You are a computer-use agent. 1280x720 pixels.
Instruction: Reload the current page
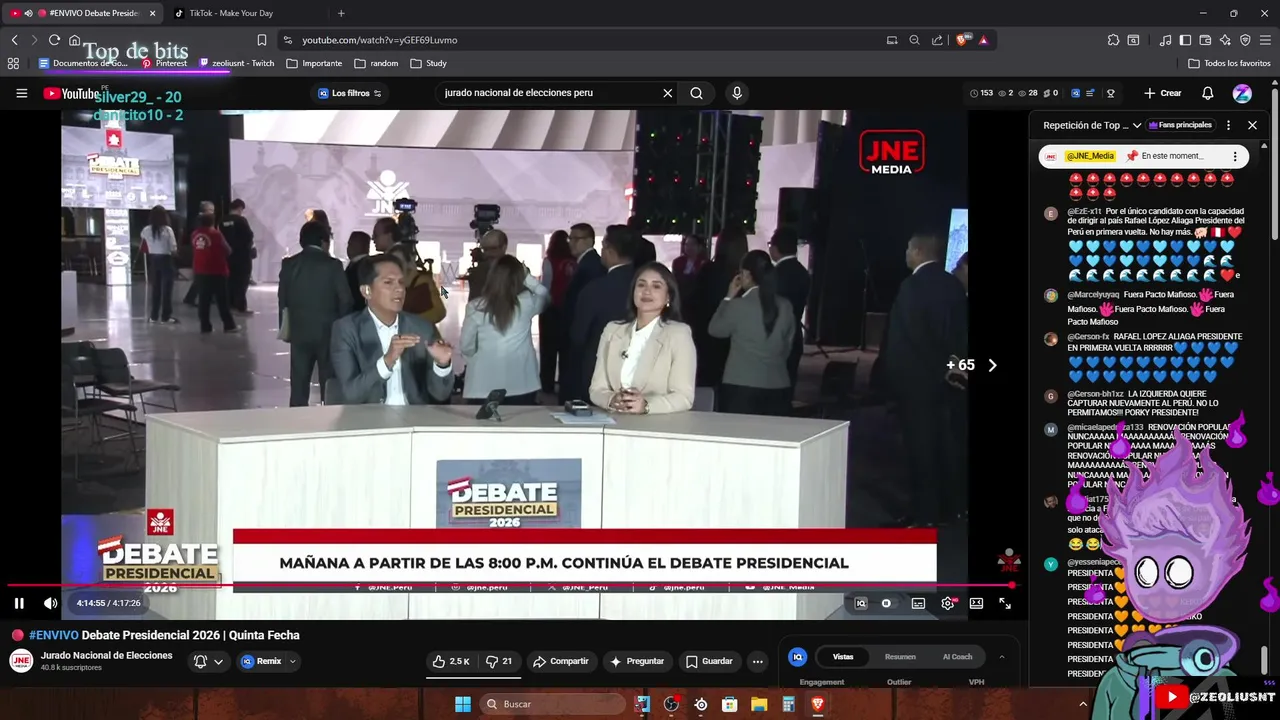coord(54,40)
